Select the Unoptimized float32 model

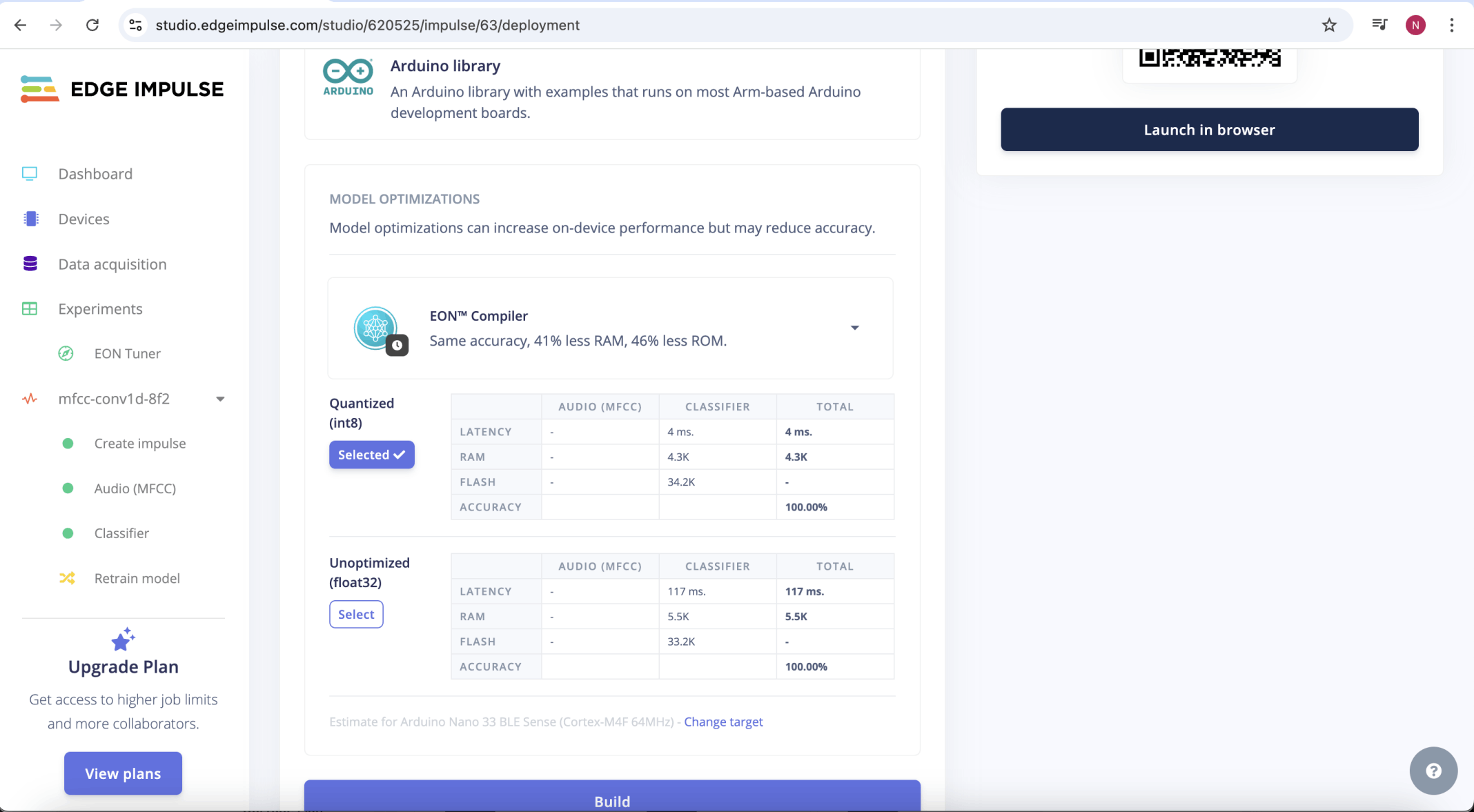click(x=356, y=614)
